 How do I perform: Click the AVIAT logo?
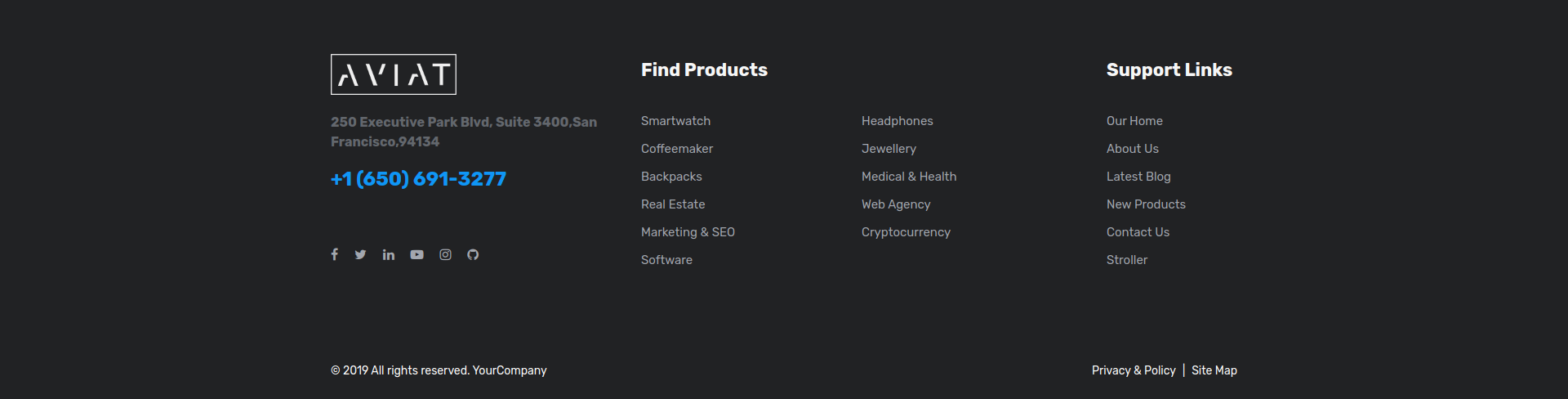(x=393, y=74)
